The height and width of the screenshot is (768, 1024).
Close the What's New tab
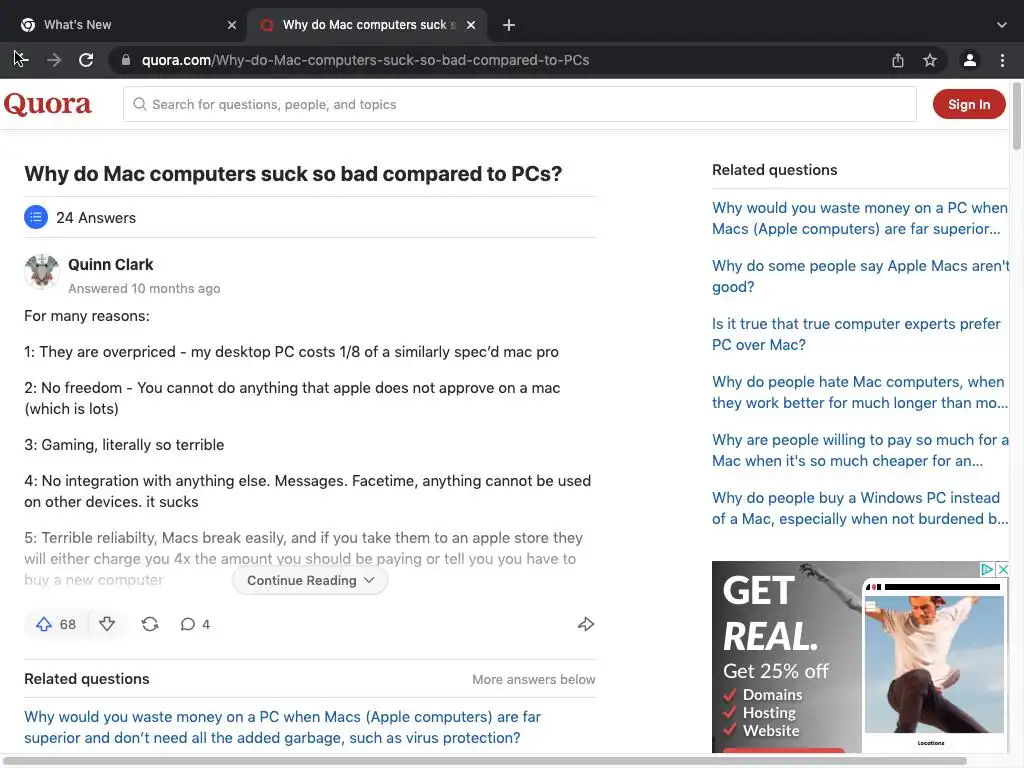[x=232, y=25]
